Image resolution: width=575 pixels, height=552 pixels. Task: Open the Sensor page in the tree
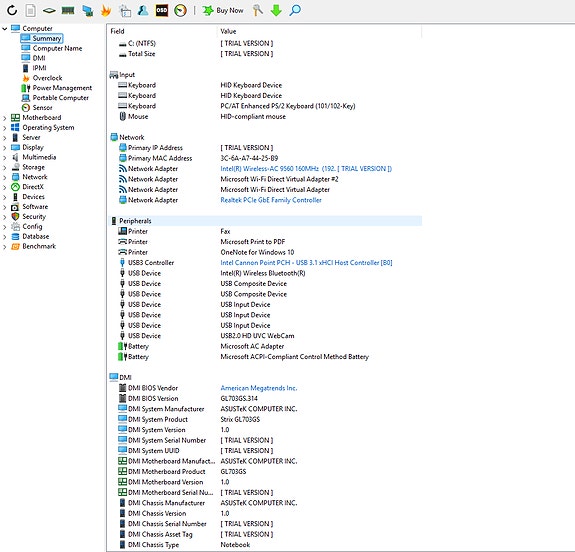point(42,107)
